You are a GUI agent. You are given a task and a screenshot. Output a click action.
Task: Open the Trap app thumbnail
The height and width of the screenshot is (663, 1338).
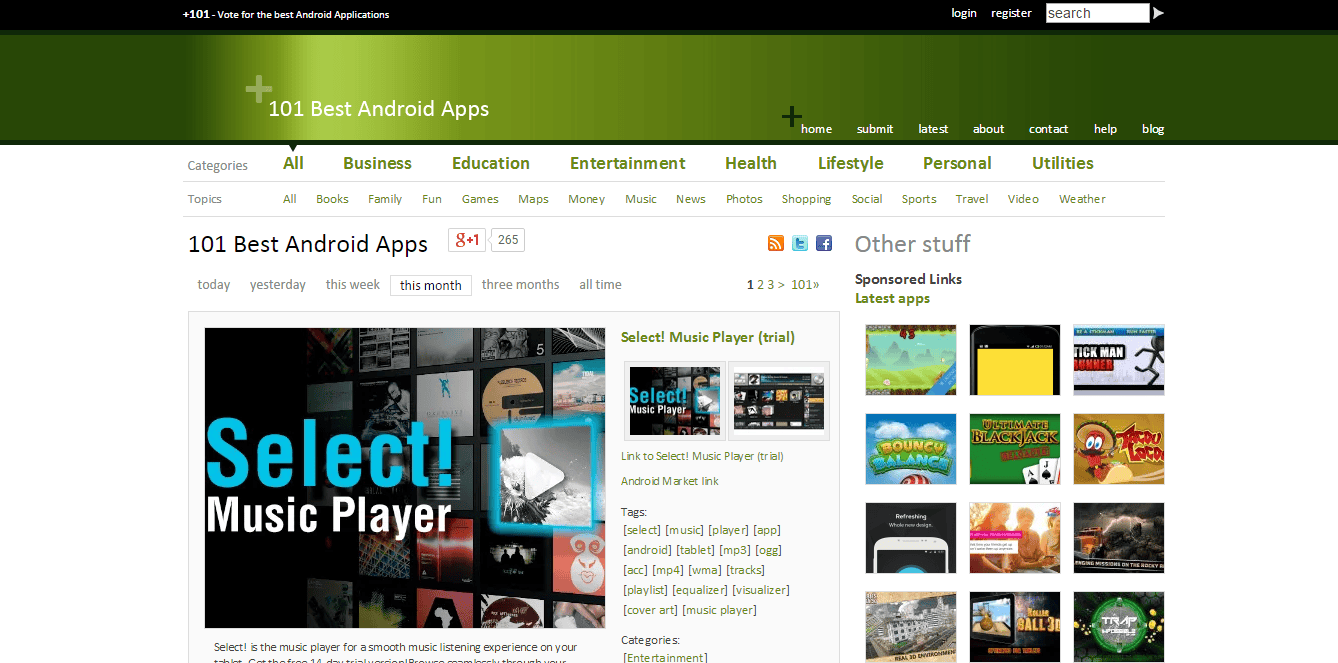tap(1119, 627)
